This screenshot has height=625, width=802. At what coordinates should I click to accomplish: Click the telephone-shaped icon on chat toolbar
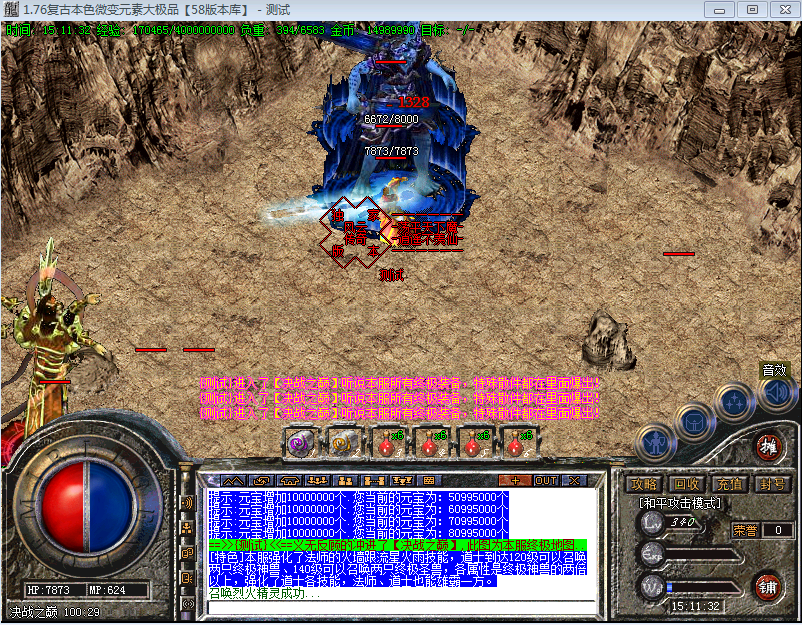pyautogui.click(x=289, y=481)
